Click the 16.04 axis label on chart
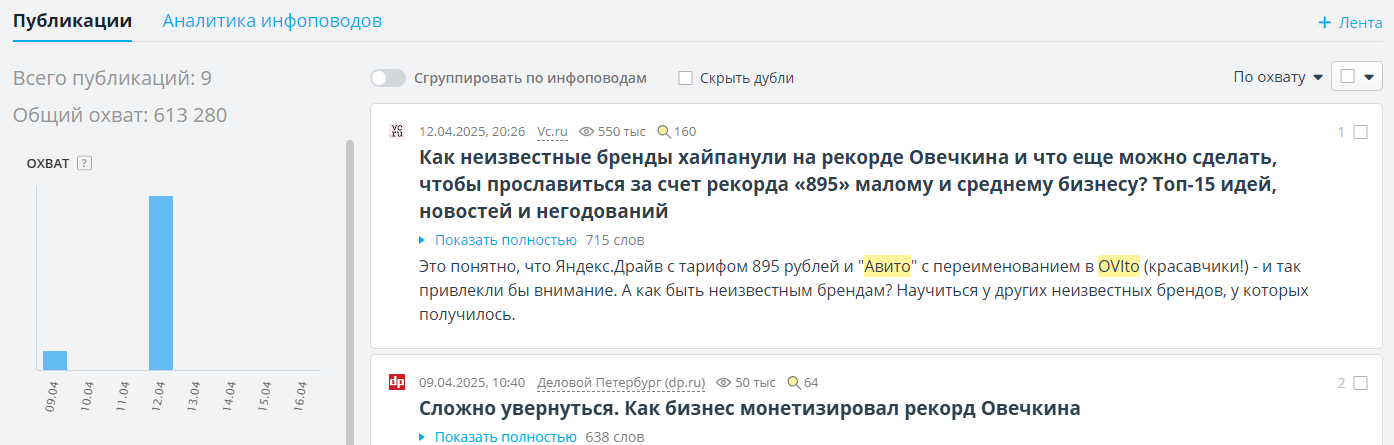This screenshot has height=445, width=1394. click(300, 394)
